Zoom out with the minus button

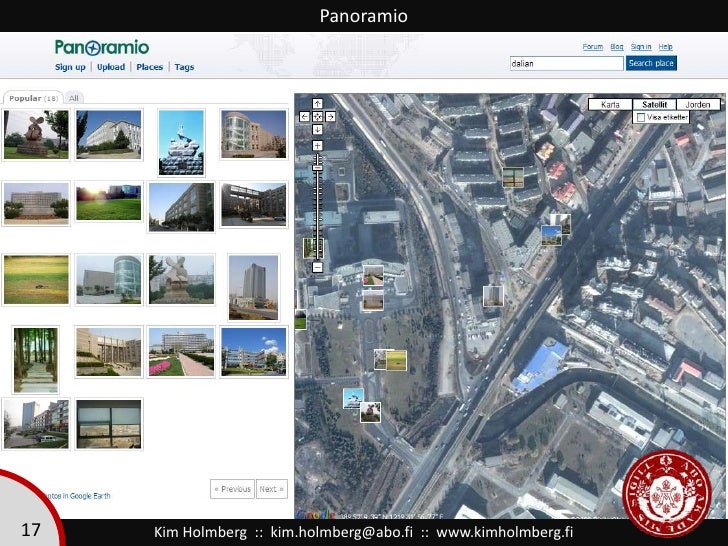317,267
